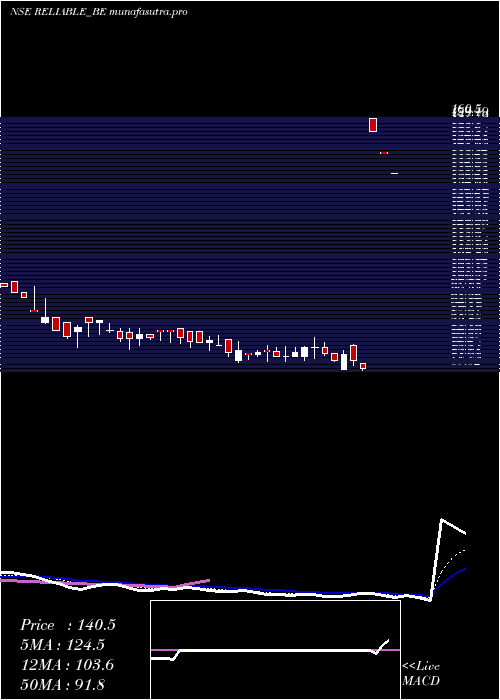Click the Price : 140.5 value

point(68,625)
